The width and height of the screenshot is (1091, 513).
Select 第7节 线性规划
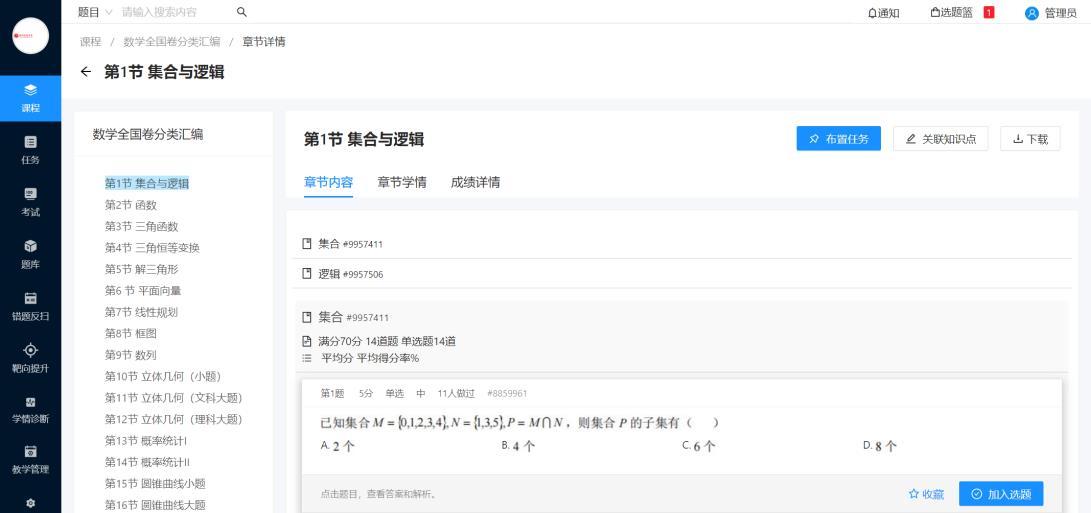[141, 313]
